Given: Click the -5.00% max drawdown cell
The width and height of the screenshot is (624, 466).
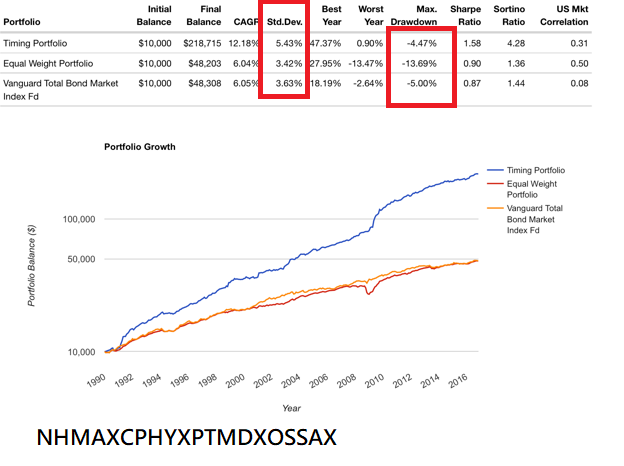Looking at the screenshot, I should [422, 84].
